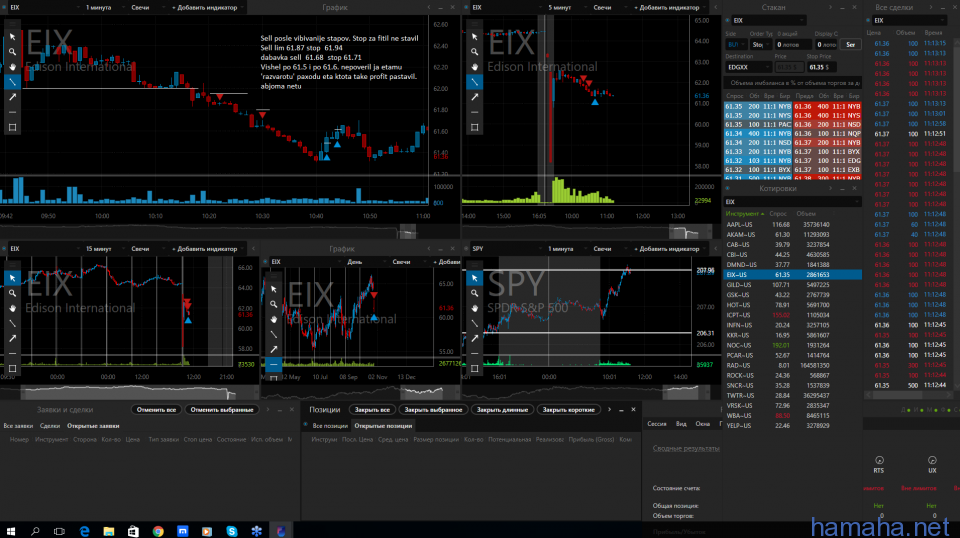Open the Сессия menu
The width and height of the screenshot is (960, 538).
(x=657, y=424)
